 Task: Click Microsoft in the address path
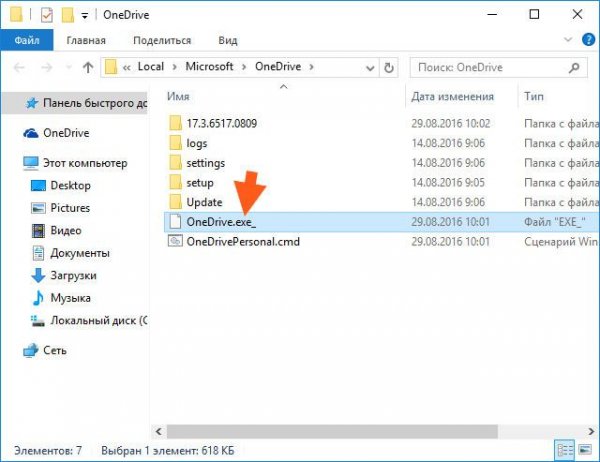coord(209,67)
